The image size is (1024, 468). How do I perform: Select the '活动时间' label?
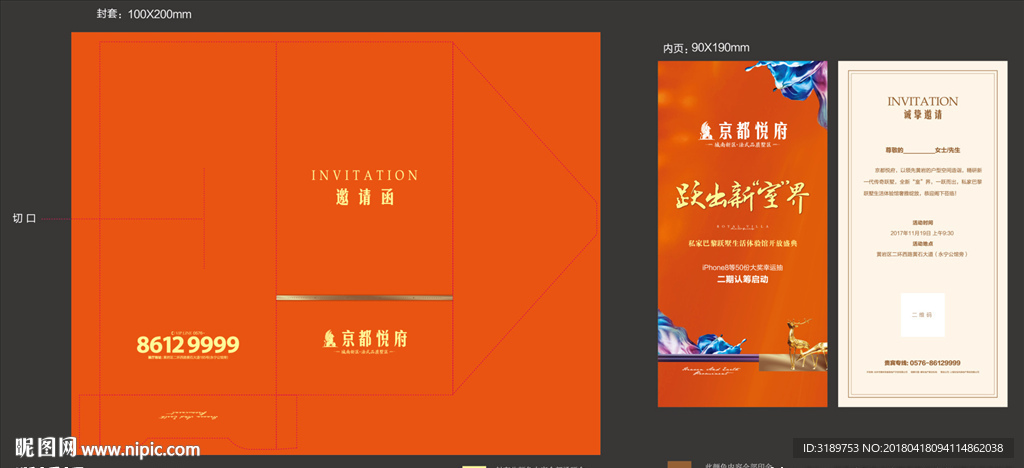tap(922, 223)
